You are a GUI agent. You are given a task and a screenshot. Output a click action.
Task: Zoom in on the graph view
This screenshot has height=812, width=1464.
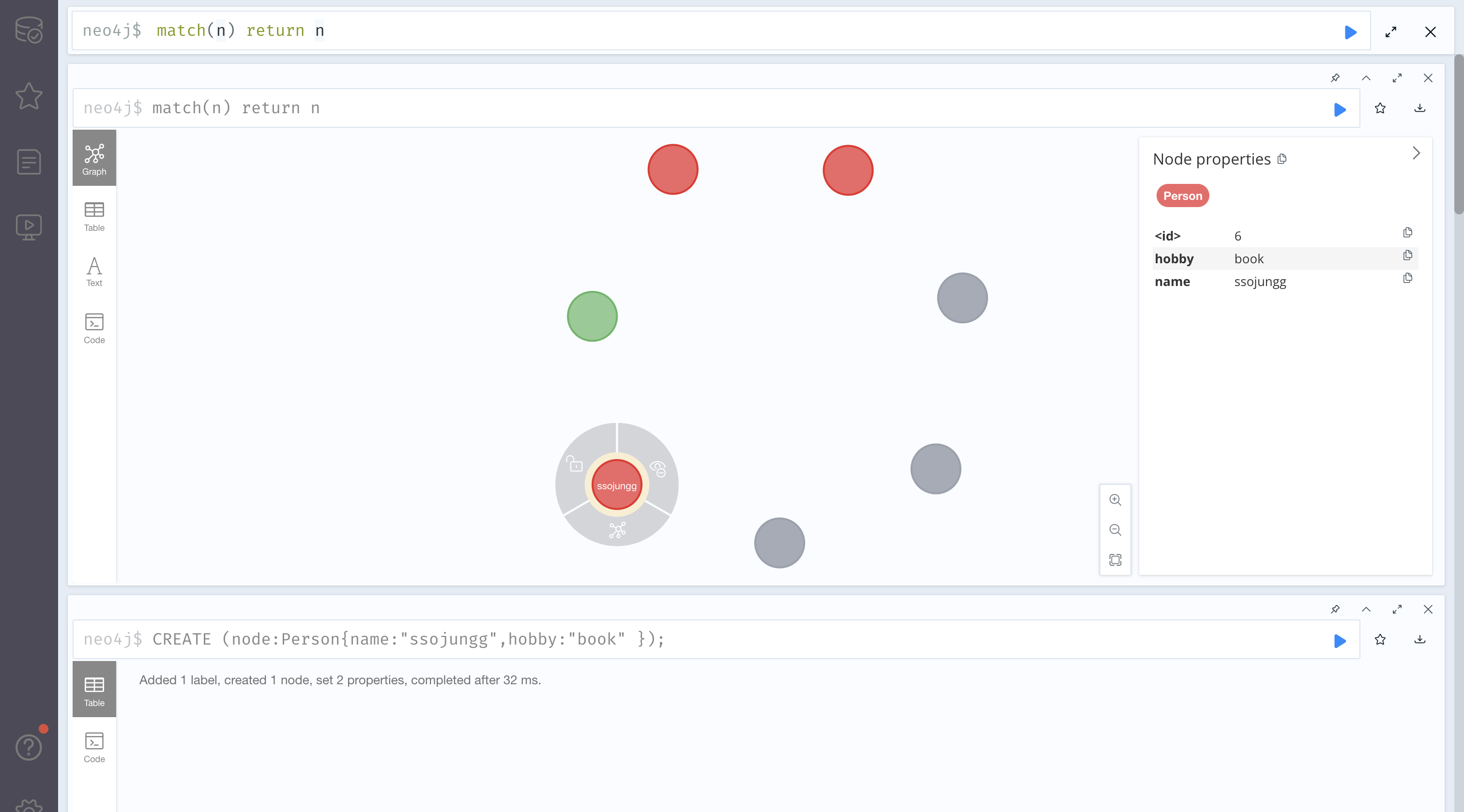click(x=1115, y=500)
